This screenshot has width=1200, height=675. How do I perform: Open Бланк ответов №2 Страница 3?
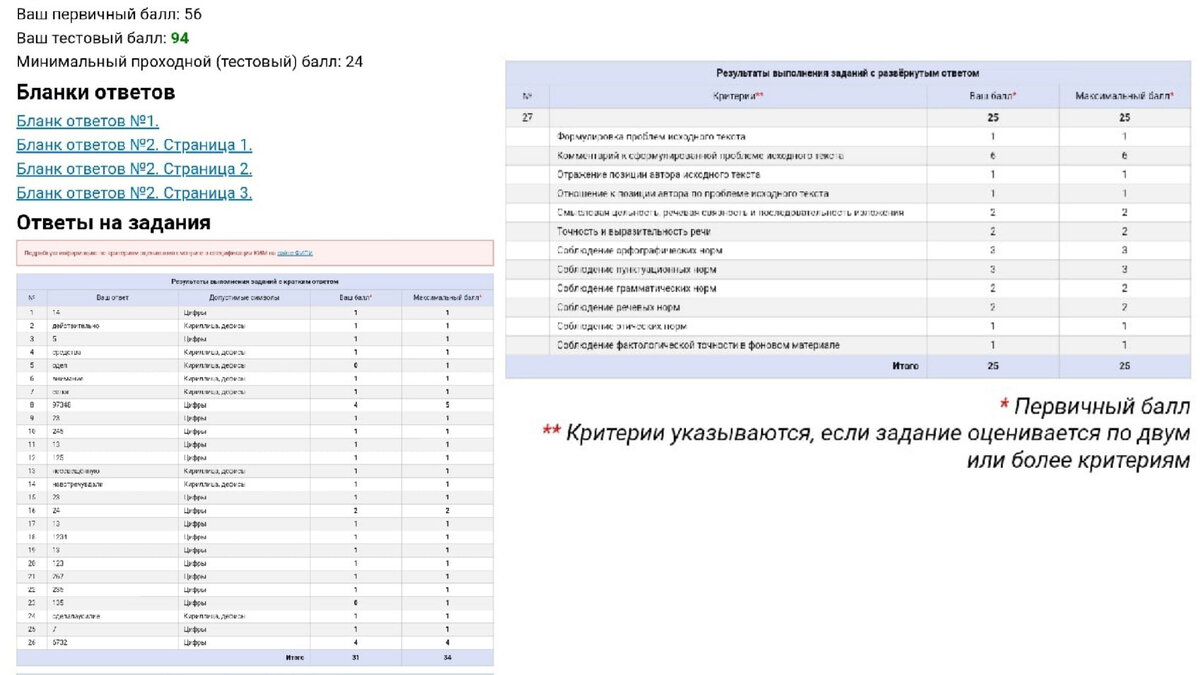(x=135, y=193)
